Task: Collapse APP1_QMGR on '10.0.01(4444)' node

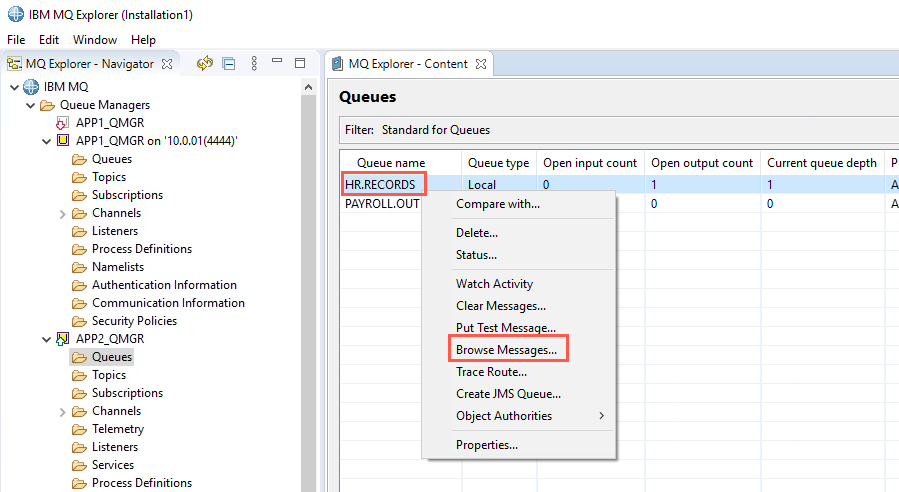Action: click(46, 141)
